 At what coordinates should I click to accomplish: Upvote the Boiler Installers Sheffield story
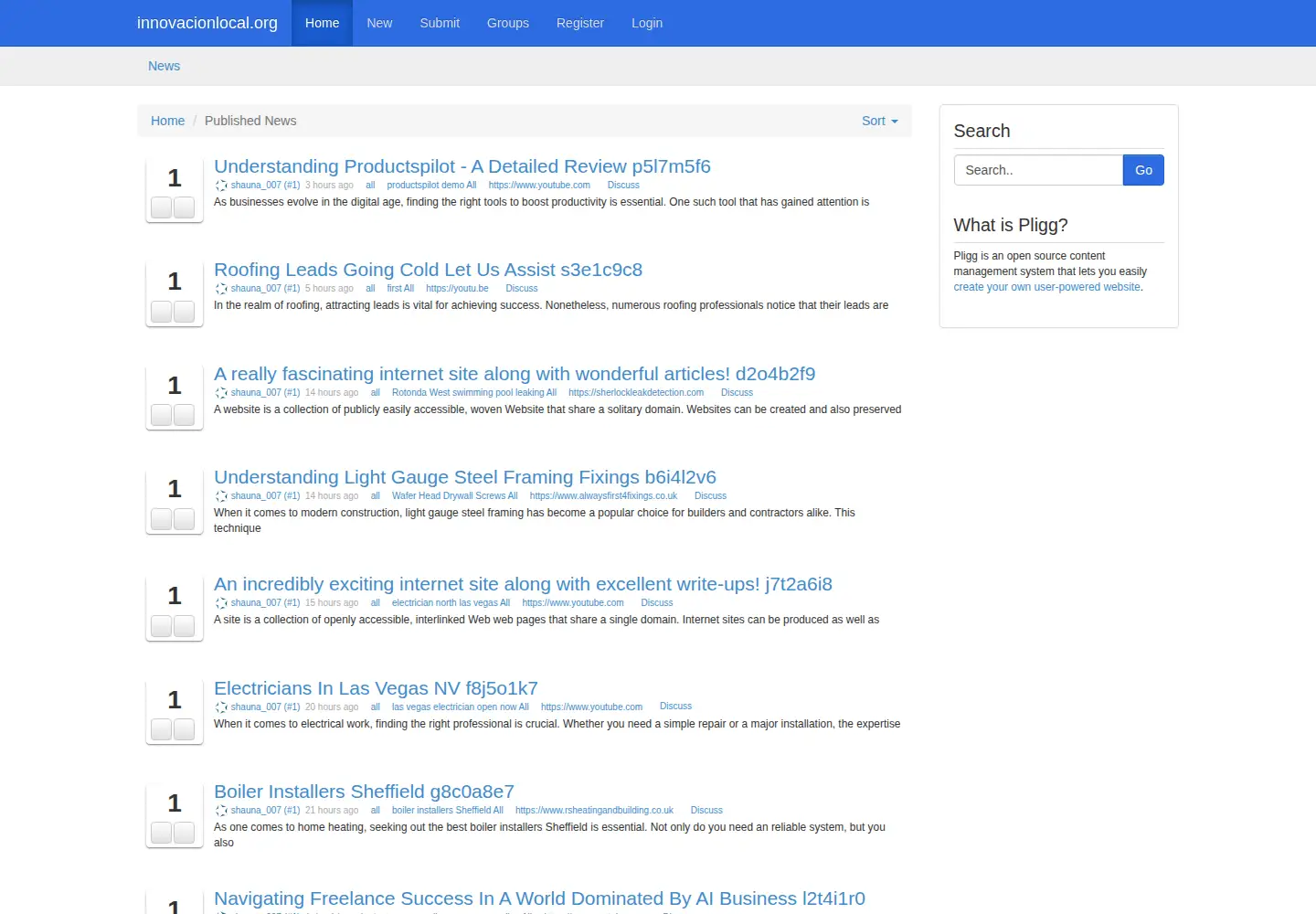pyautogui.click(x=162, y=834)
